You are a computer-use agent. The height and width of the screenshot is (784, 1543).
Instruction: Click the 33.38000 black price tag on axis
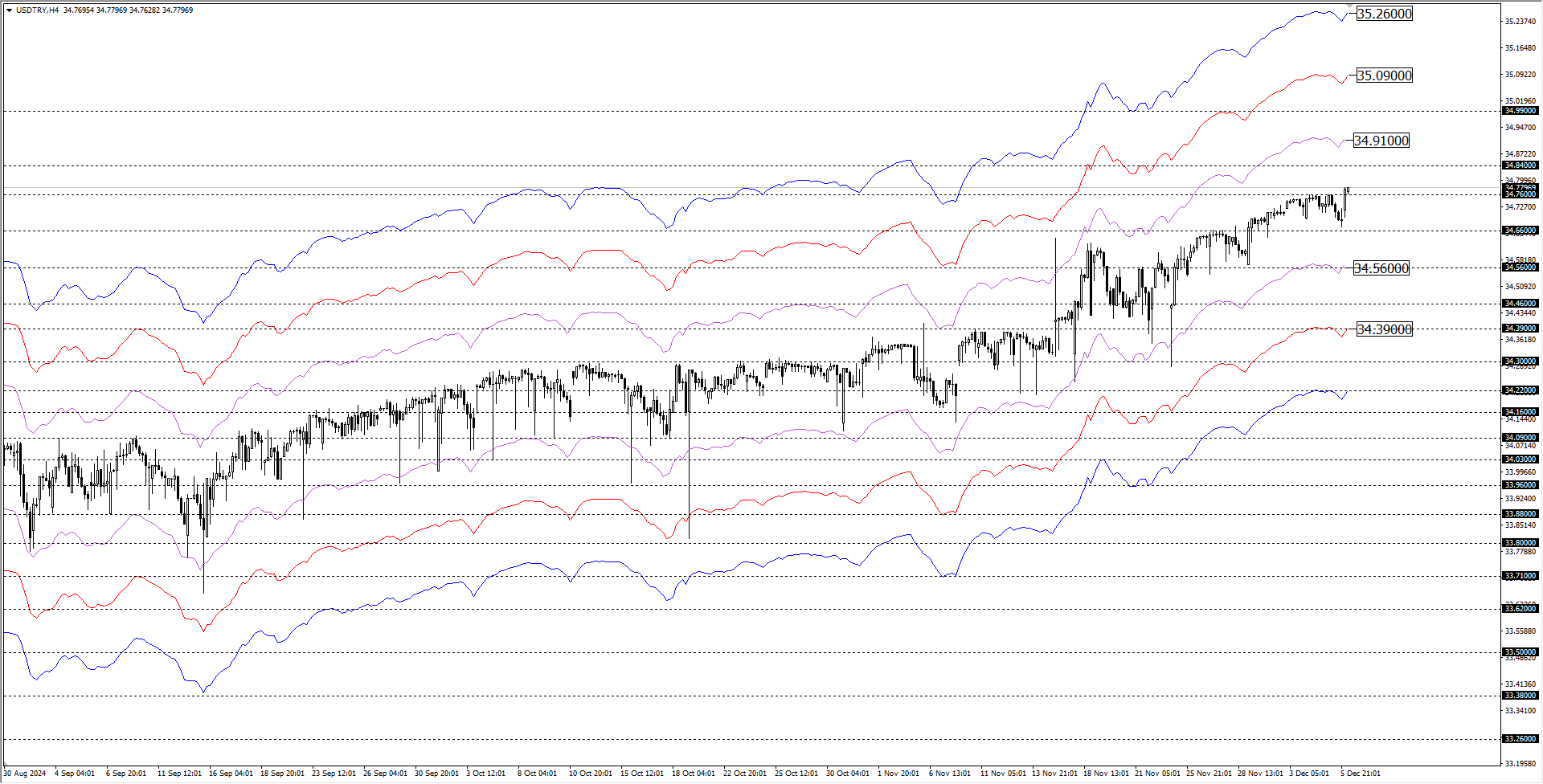[x=1520, y=696]
